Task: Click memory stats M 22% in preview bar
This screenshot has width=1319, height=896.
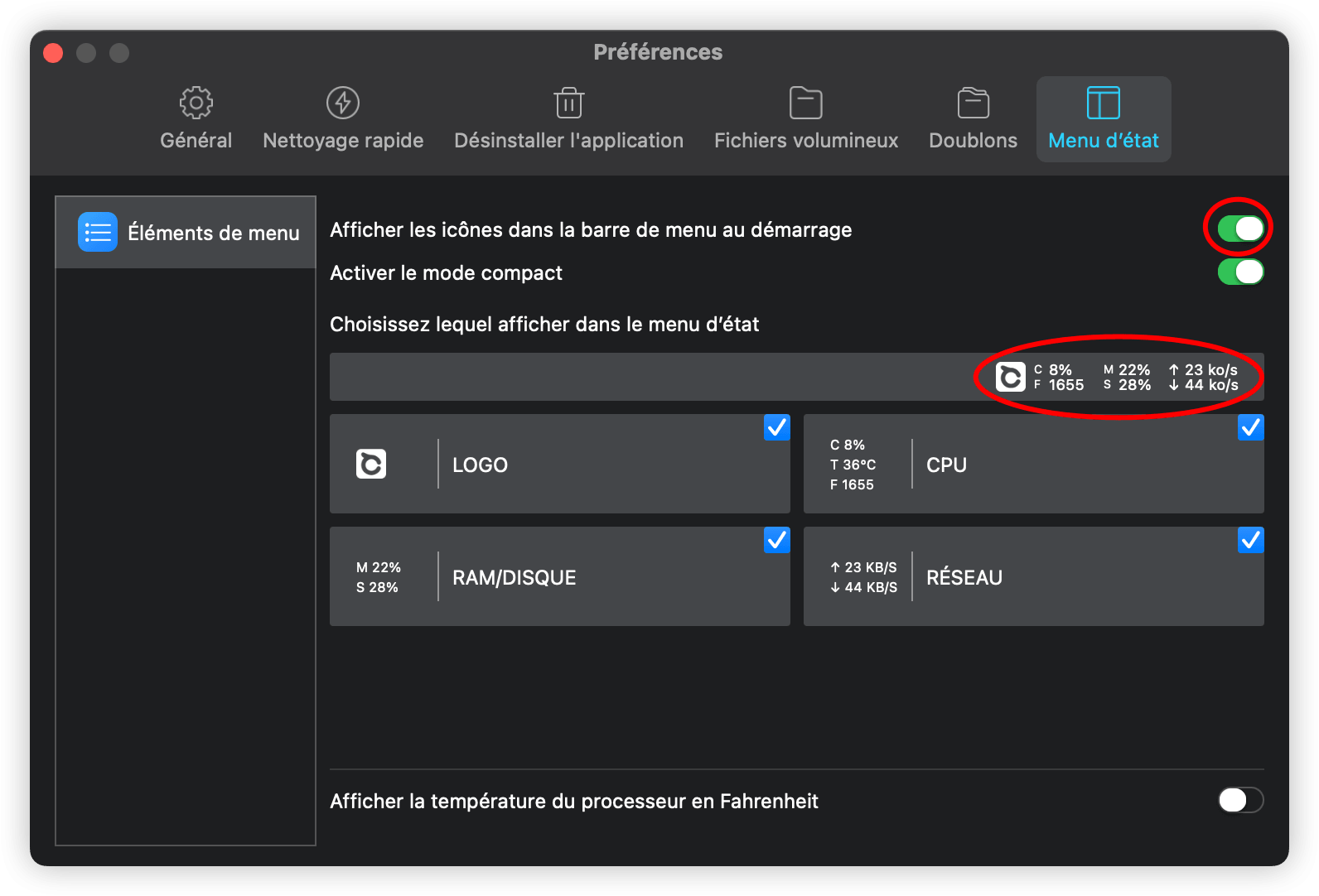Action: [1127, 369]
